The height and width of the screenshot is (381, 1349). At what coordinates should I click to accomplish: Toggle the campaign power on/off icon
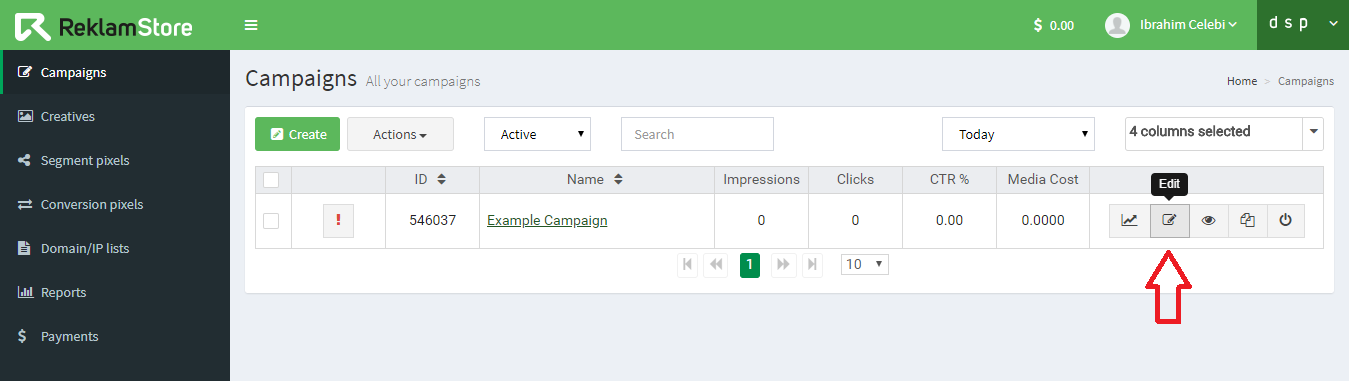pyautogui.click(x=1286, y=220)
